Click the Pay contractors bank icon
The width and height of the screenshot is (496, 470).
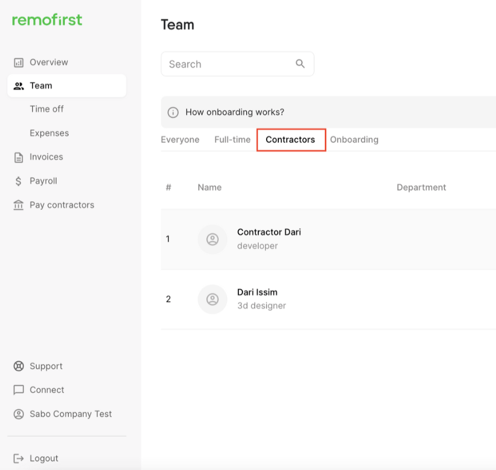pos(18,205)
